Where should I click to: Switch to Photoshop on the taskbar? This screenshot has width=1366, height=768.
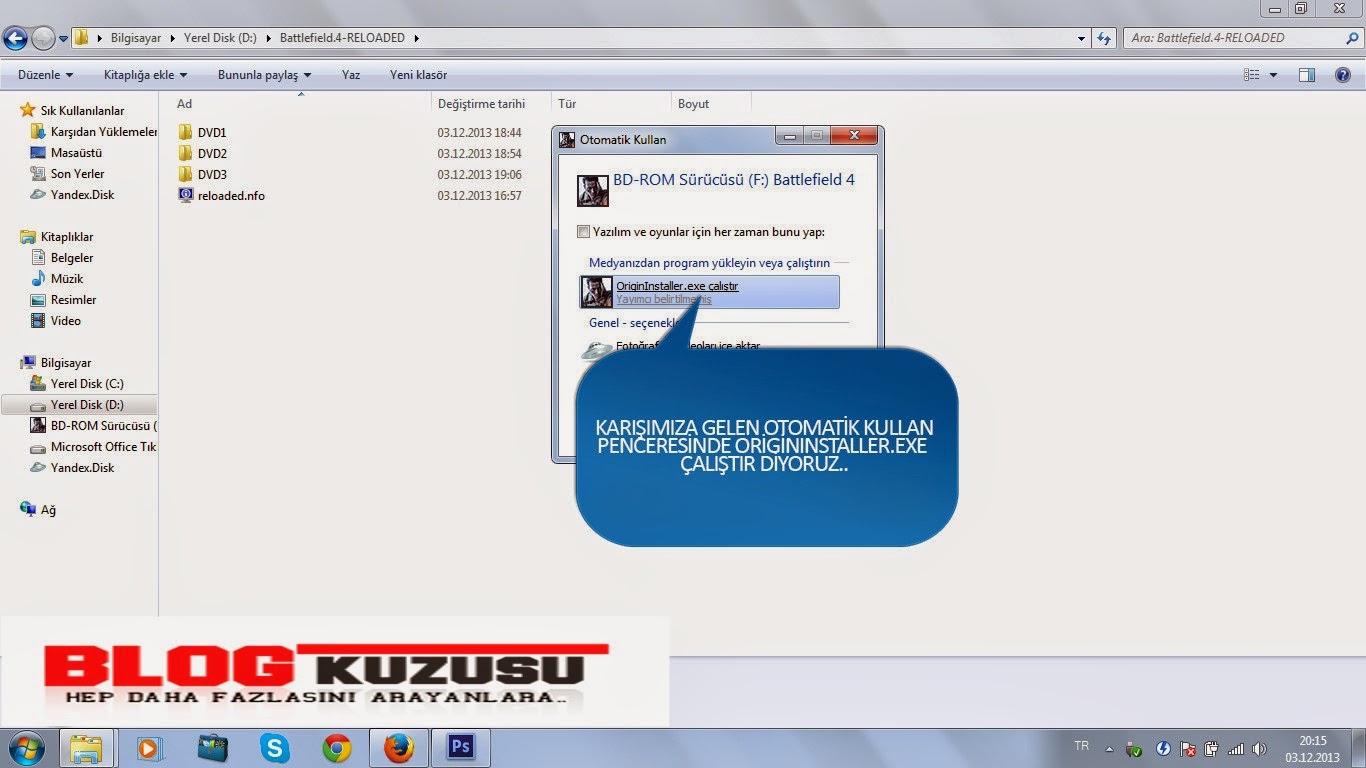point(461,747)
